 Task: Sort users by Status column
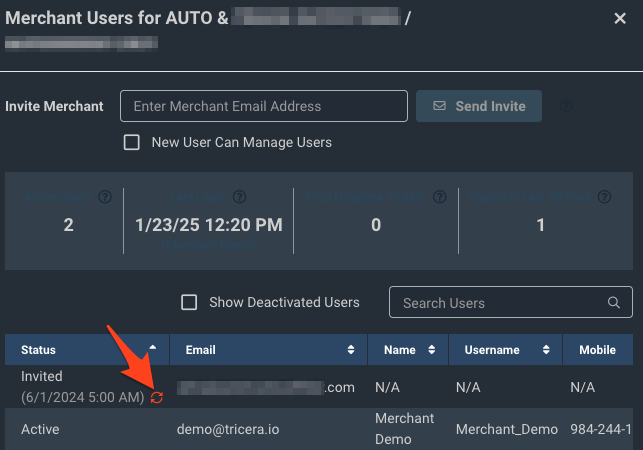click(152, 350)
